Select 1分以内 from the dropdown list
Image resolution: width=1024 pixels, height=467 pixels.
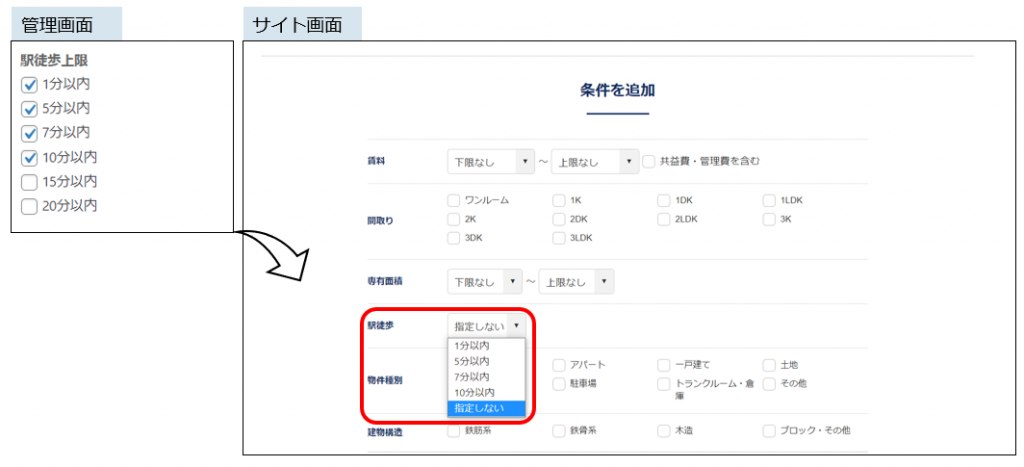click(x=472, y=345)
